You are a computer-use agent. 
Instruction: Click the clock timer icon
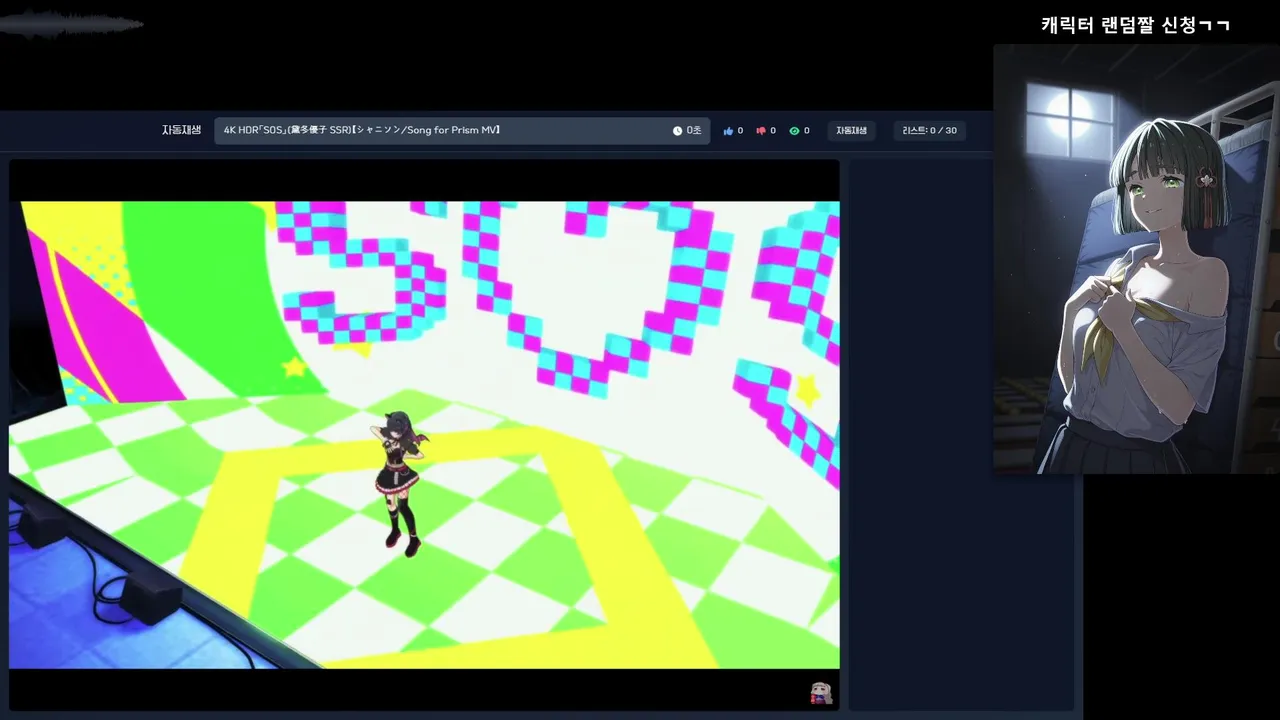tap(677, 131)
